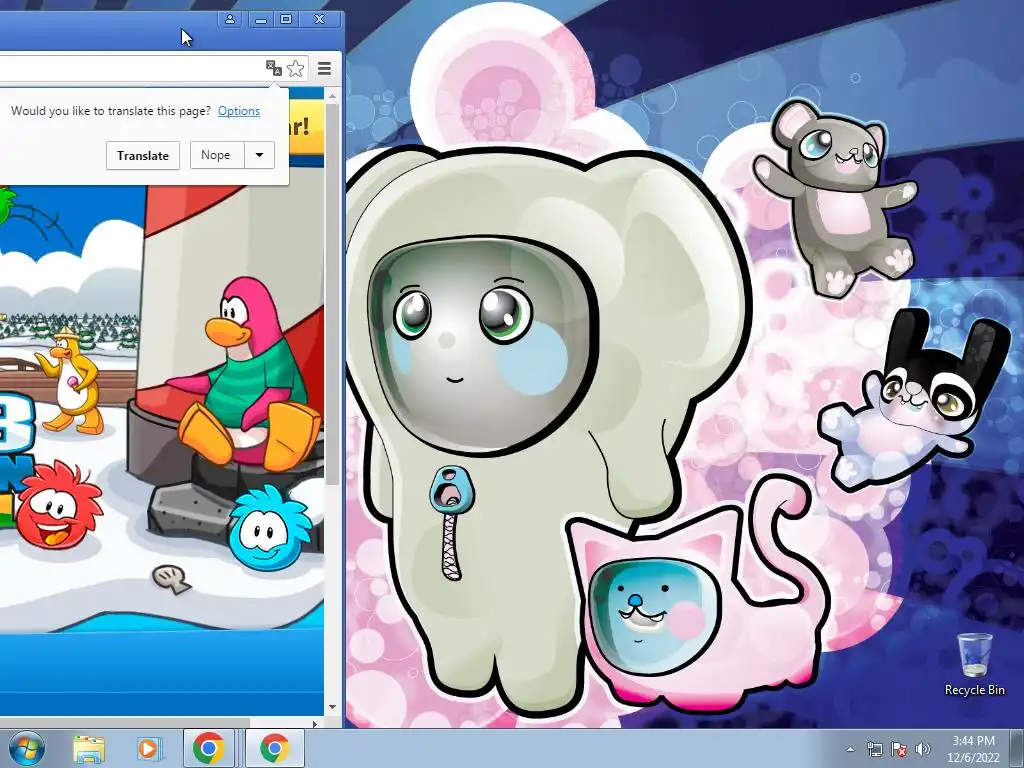
Task: Click the volume speaker tray icon
Action: 923,749
